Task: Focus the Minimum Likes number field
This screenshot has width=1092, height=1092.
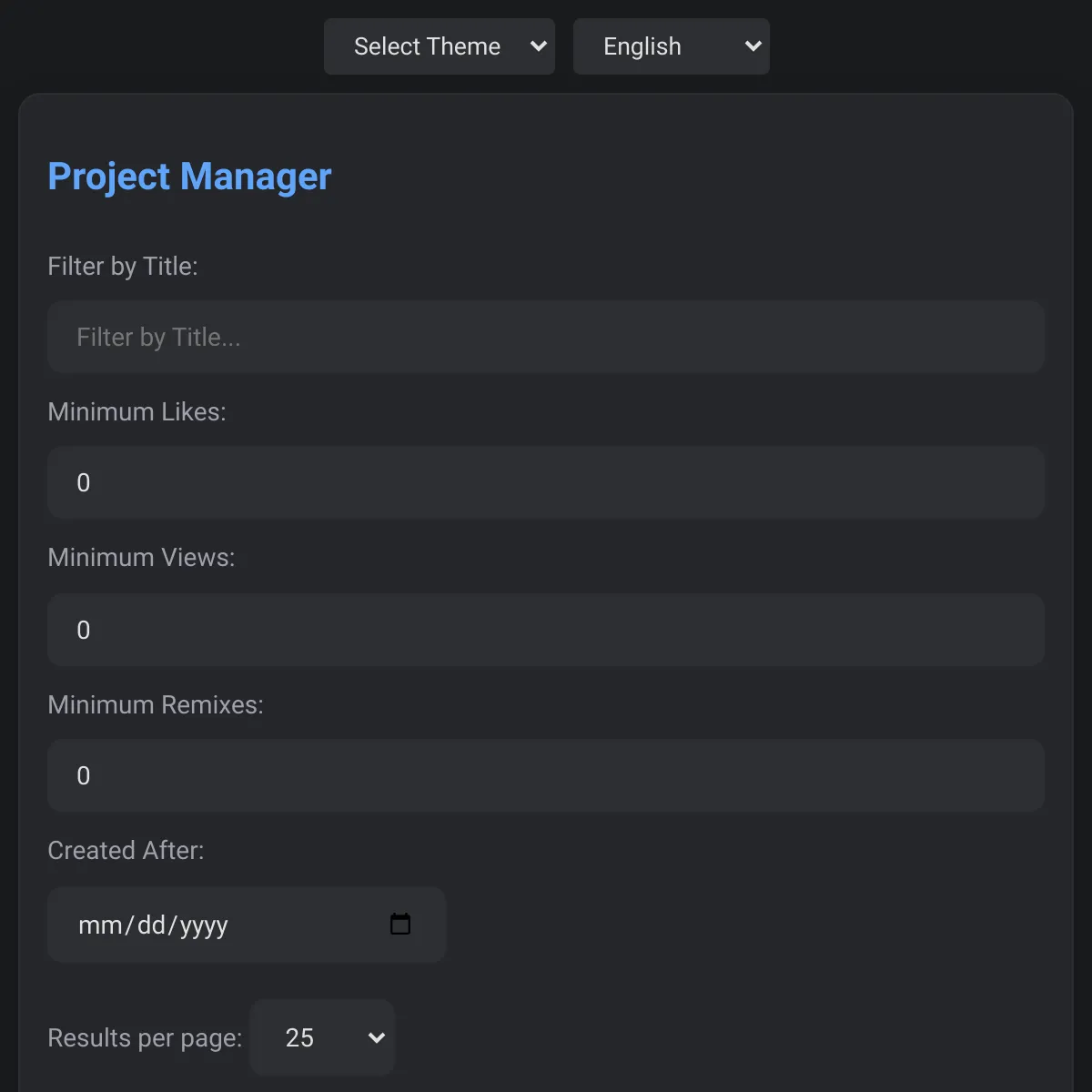Action: pyautogui.click(x=546, y=482)
